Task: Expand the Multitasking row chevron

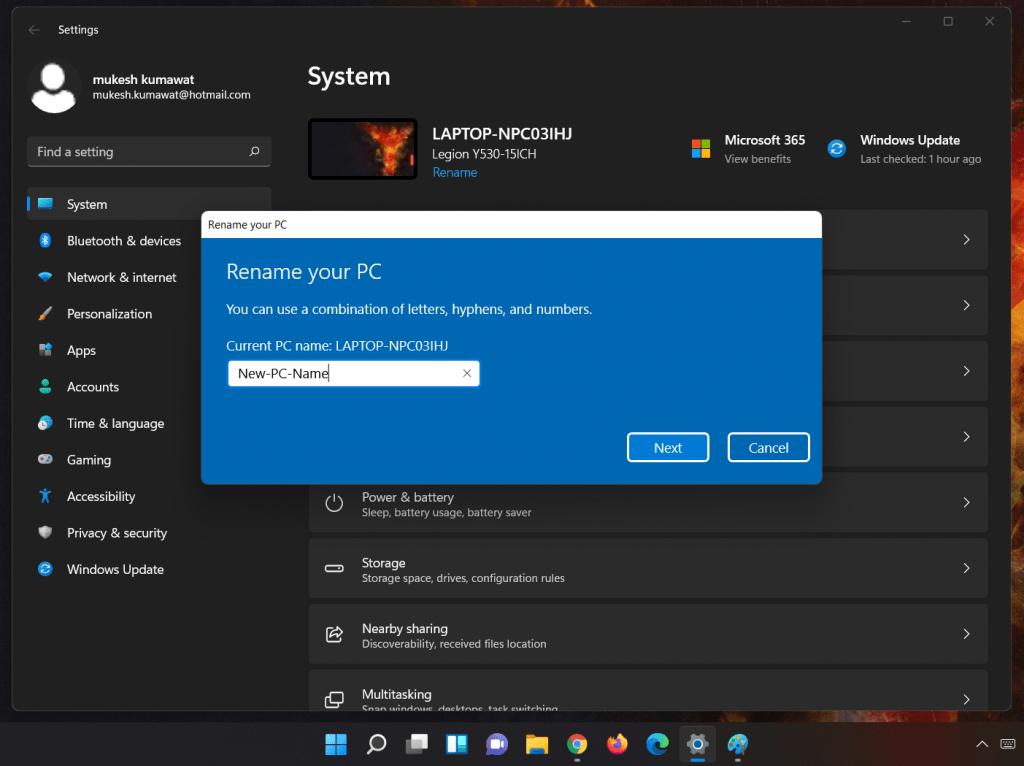Action: [966, 699]
